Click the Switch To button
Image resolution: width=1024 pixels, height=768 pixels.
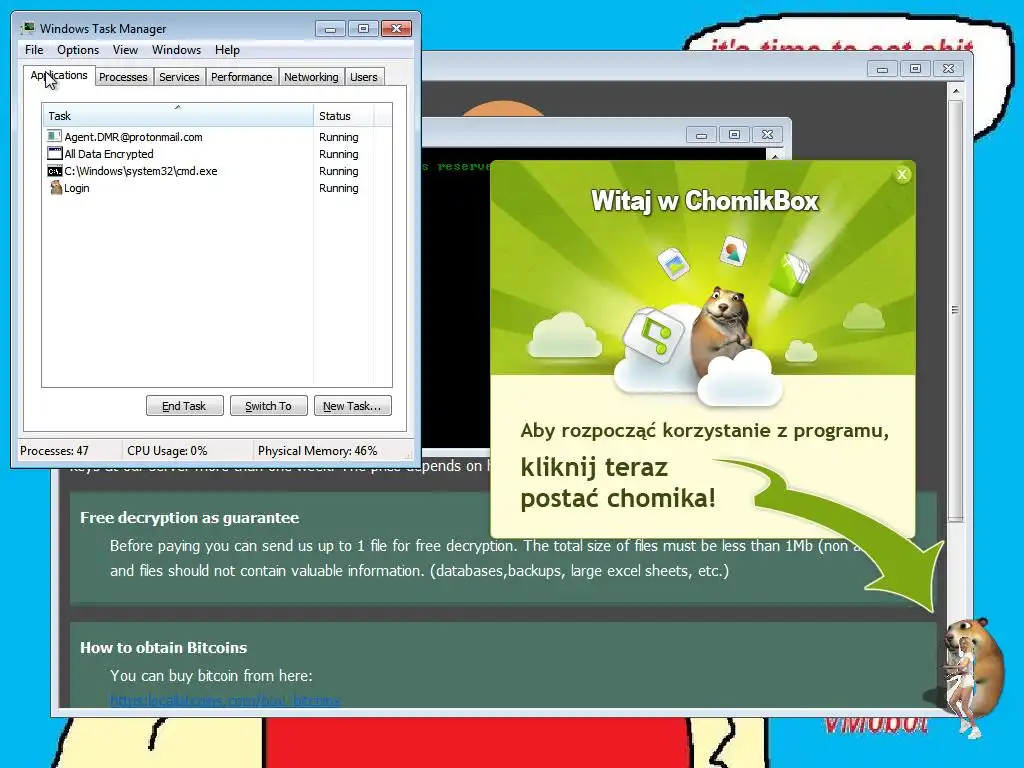coord(268,406)
